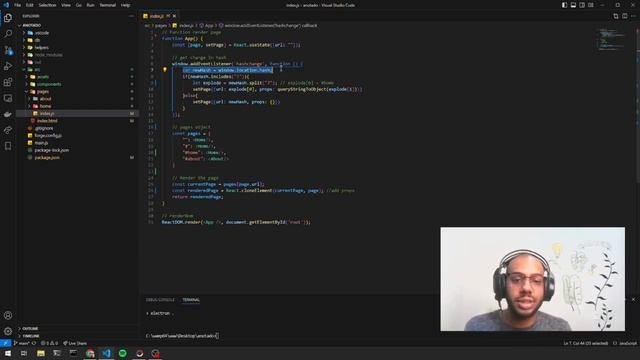Start Live Share from the status bar

click(x=75, y=343)
